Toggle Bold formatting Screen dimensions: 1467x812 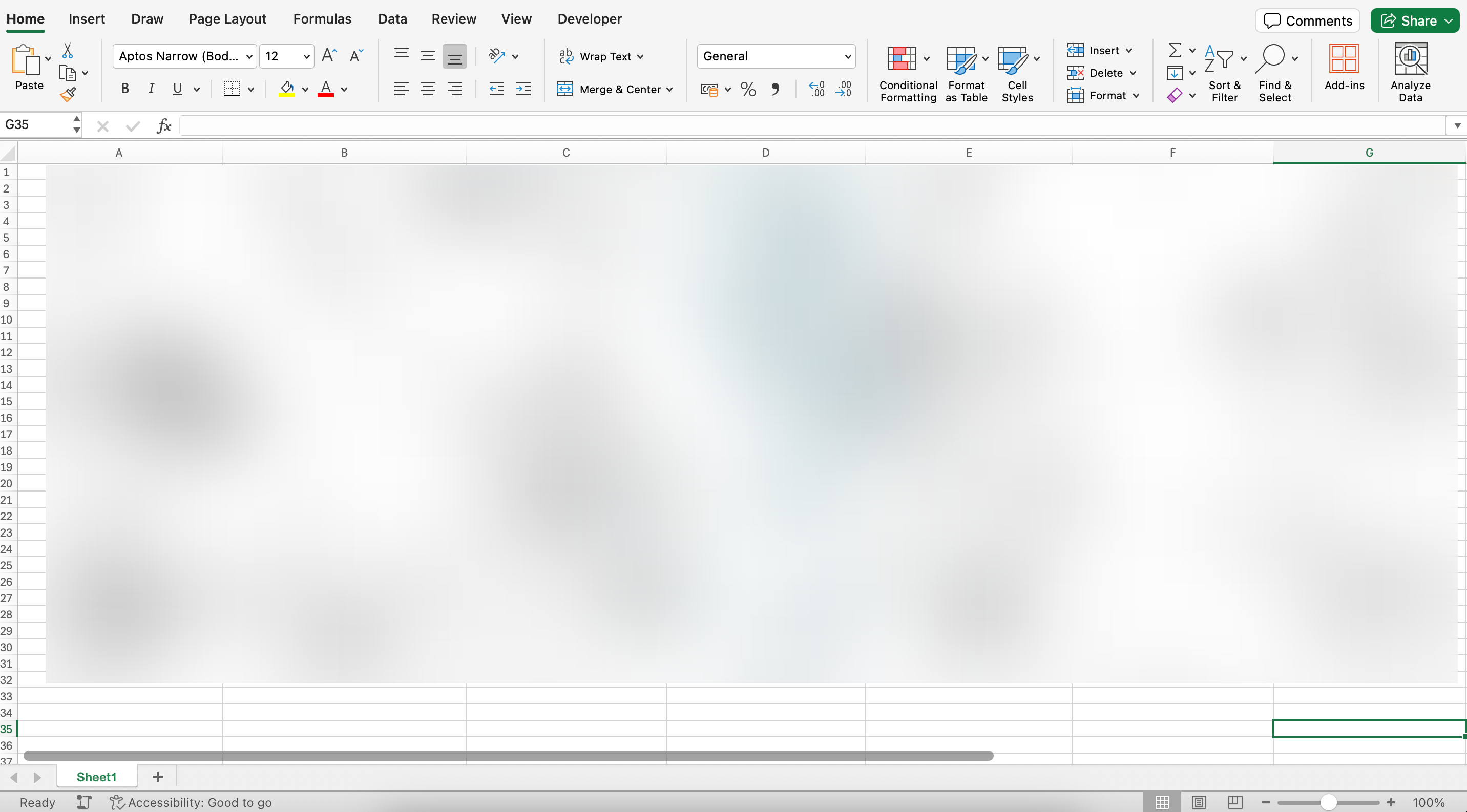click(124, 89)
